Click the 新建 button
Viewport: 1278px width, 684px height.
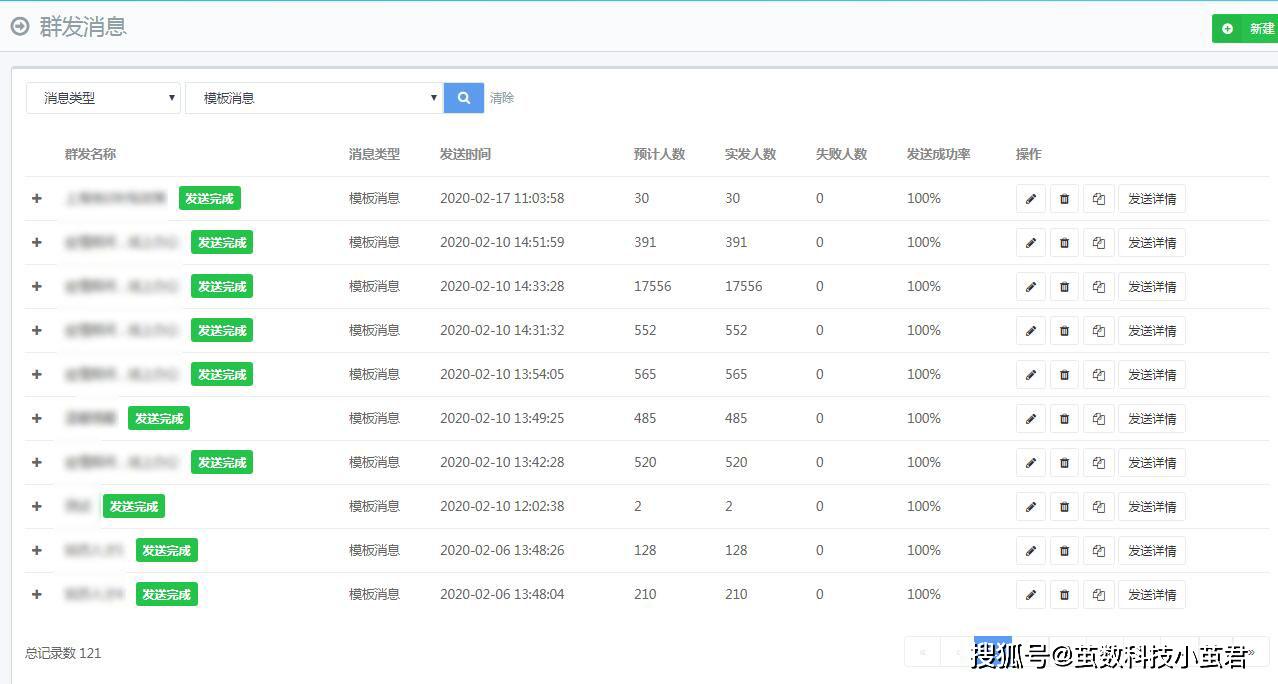click(1255, 28)
